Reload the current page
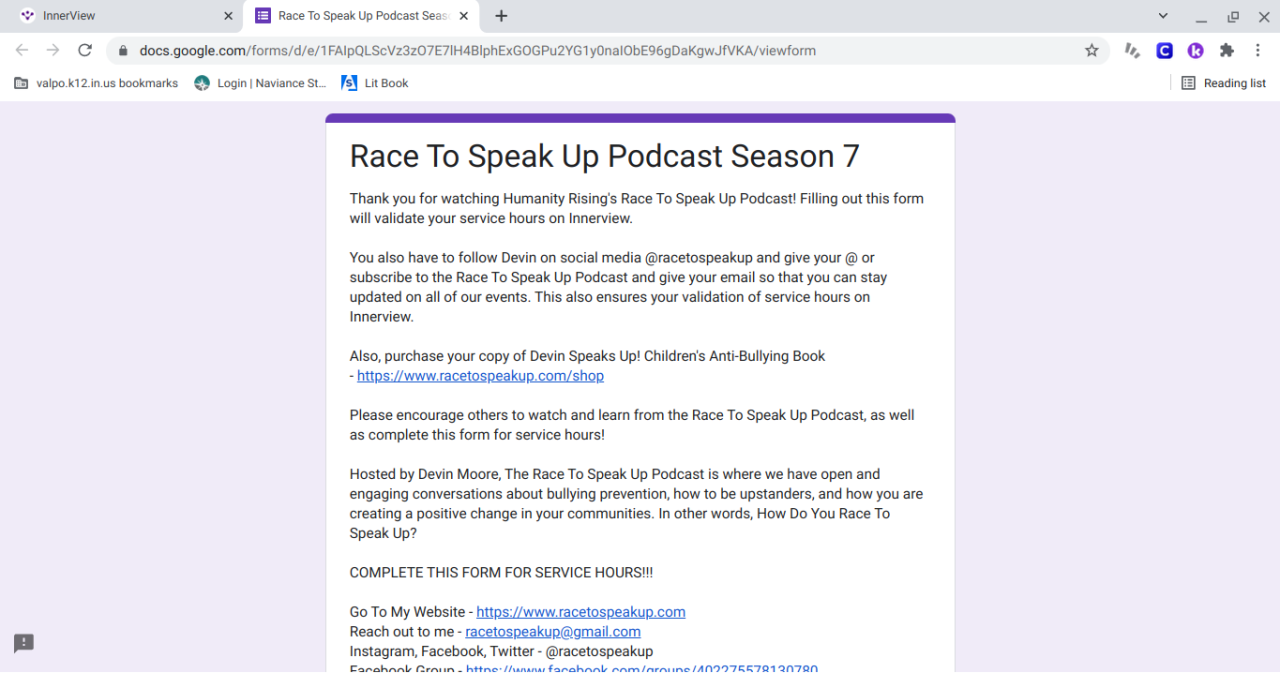Image resolution: width=1280 pixels, height=673 pixels. [x=85, y=50]
